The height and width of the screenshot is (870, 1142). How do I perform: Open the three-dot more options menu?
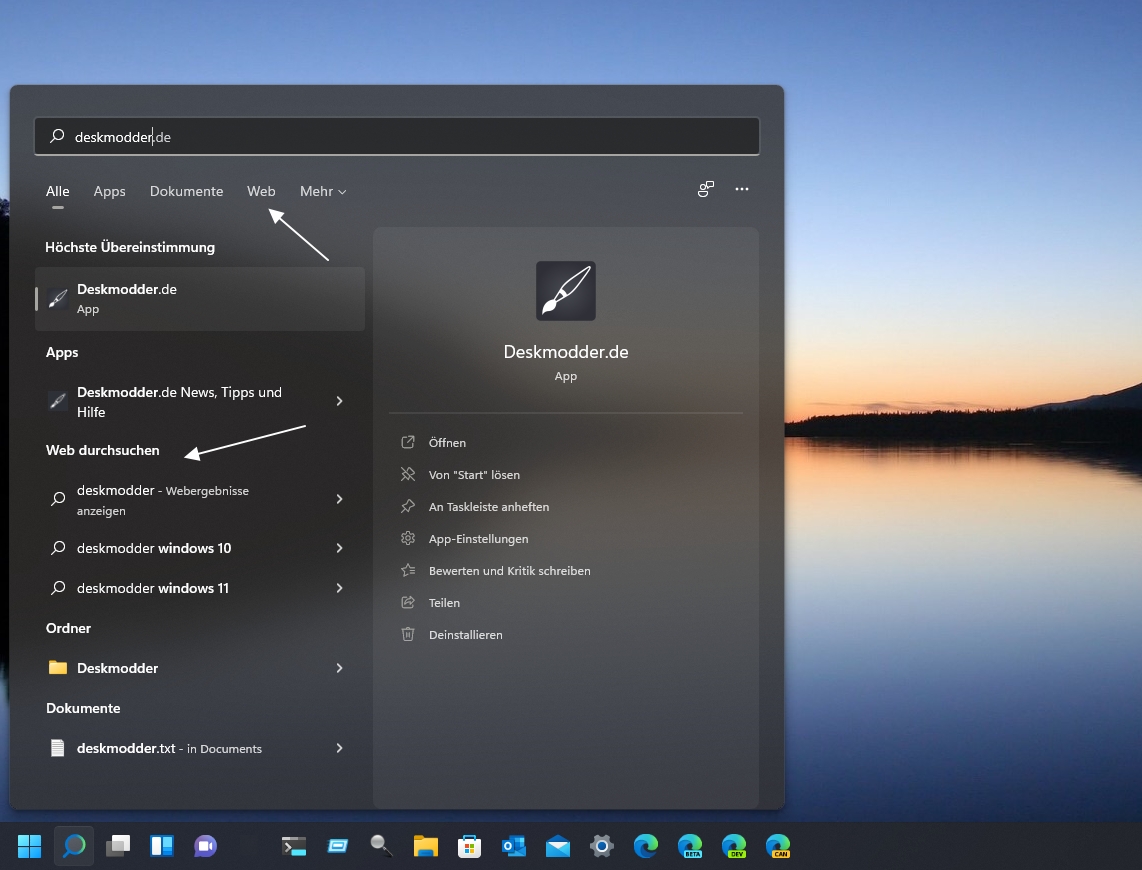pyautogui.click(x=741, y=189)
